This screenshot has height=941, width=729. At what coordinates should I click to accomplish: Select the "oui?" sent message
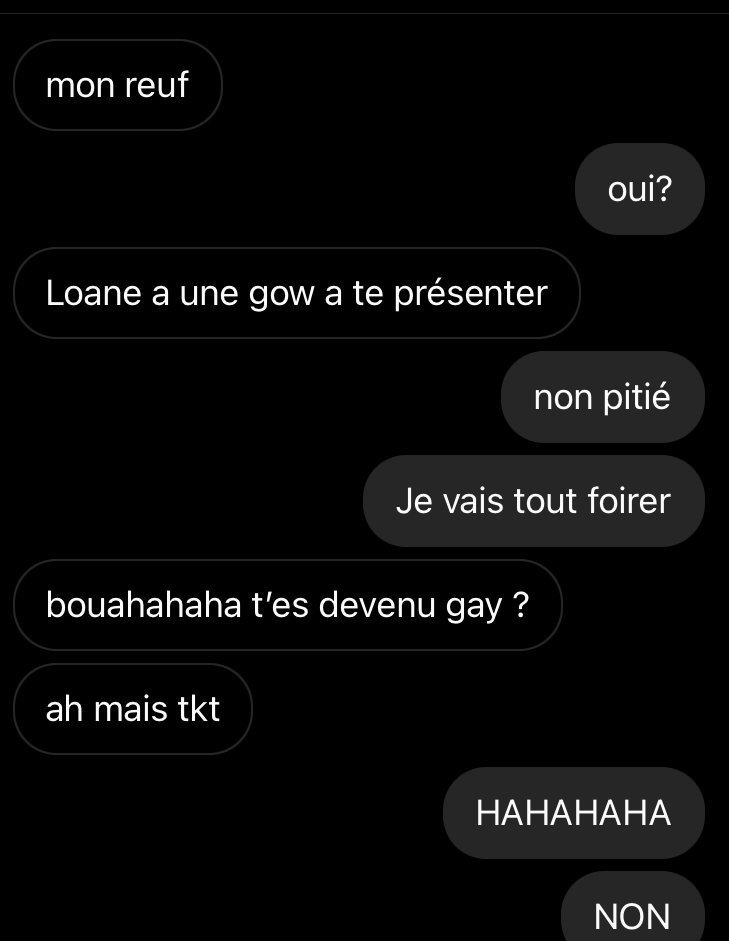pos(640,189)
